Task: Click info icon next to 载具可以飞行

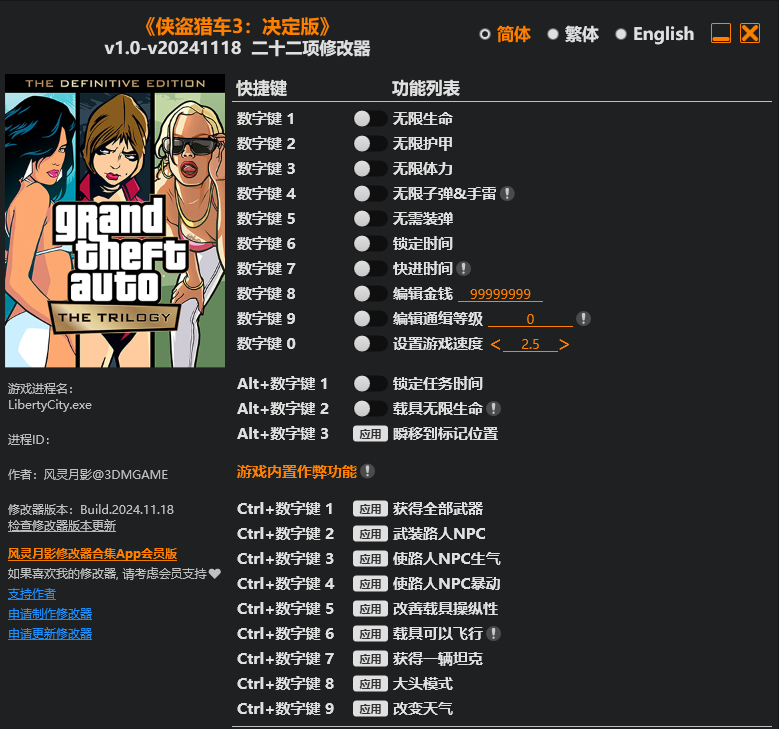Action: (x=493, y=634)
